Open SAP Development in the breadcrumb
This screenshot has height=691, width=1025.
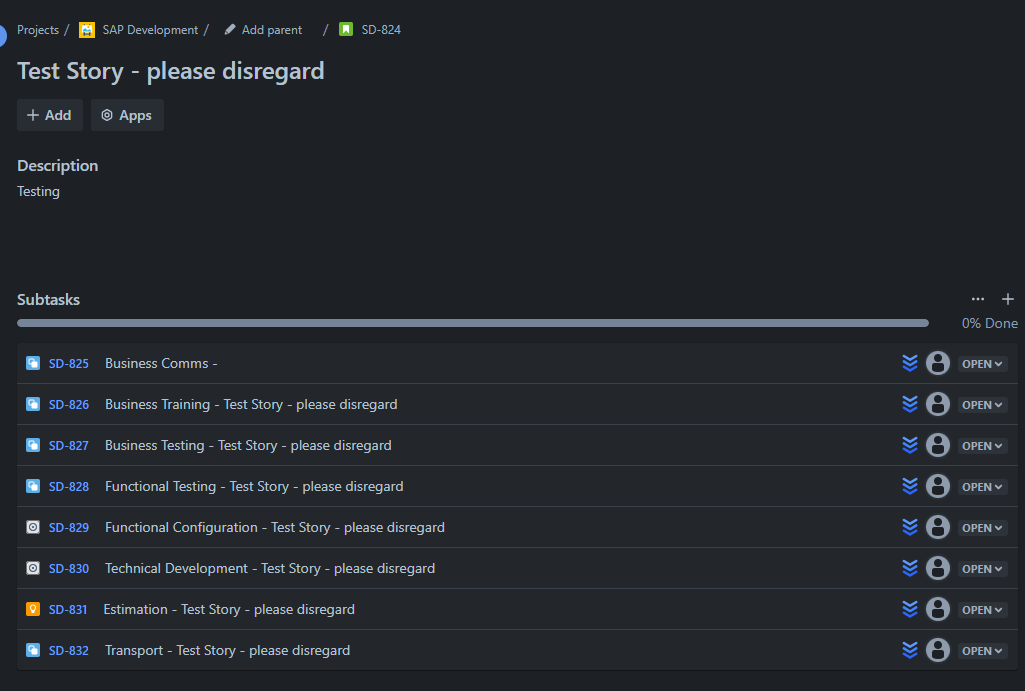tap(150, 30)
